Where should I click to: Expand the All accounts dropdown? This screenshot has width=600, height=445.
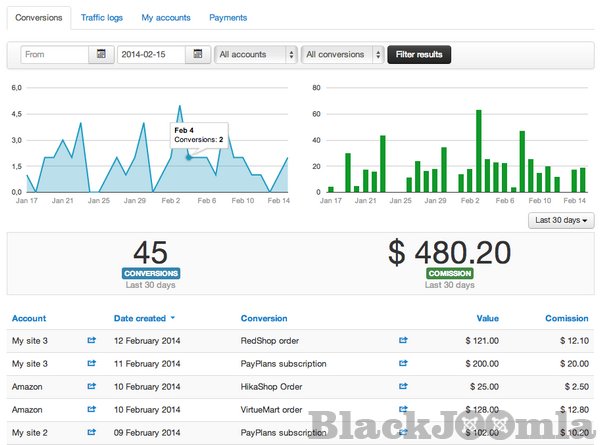(x=256, y=54)
